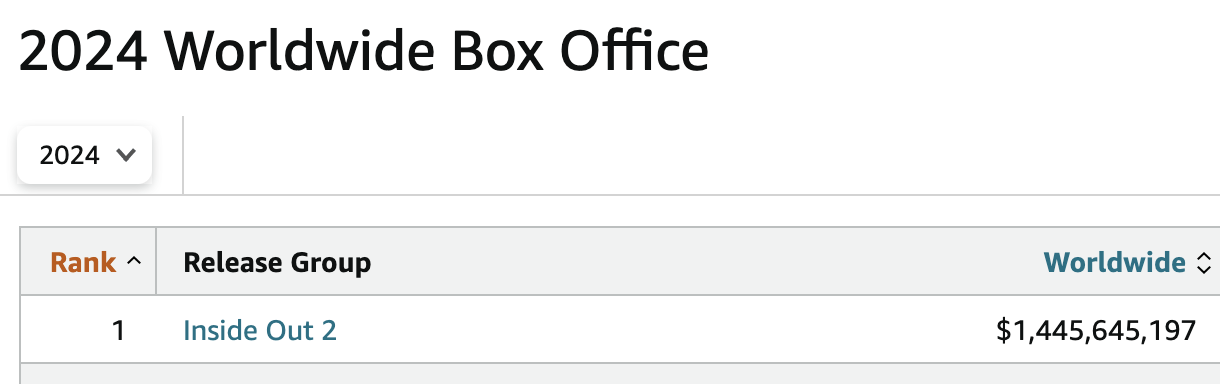Image resolution: width=1220 pixels, height=384 pixels.
Task: Click the ascending arrow next to Rank
Action: pyautogui.click(x=134, y=262)
